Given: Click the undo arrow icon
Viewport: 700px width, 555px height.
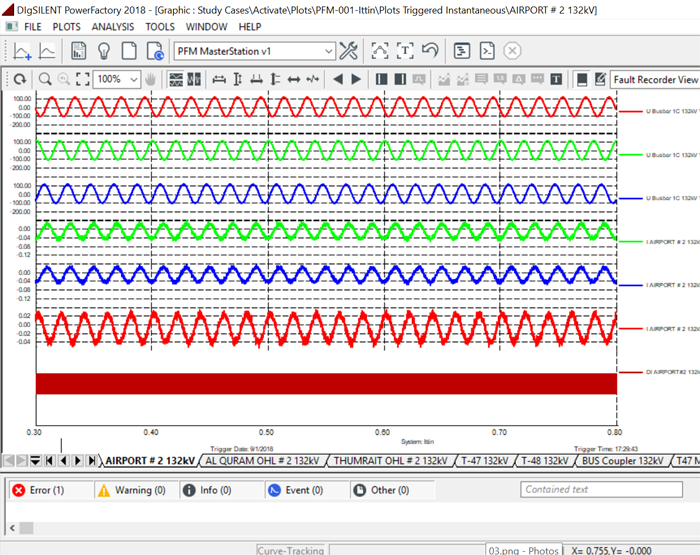Looking at the screenshot, I should click(431, 51).
